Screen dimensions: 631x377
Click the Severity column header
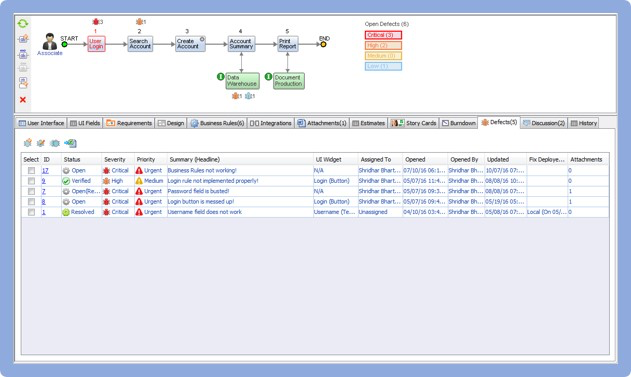click(x=115, y=159)
